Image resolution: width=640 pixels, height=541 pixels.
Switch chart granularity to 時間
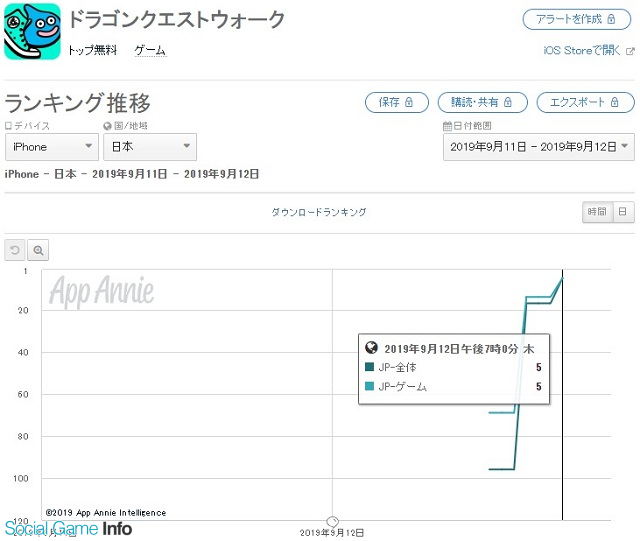pyautogui.click(x=597, y=212)
